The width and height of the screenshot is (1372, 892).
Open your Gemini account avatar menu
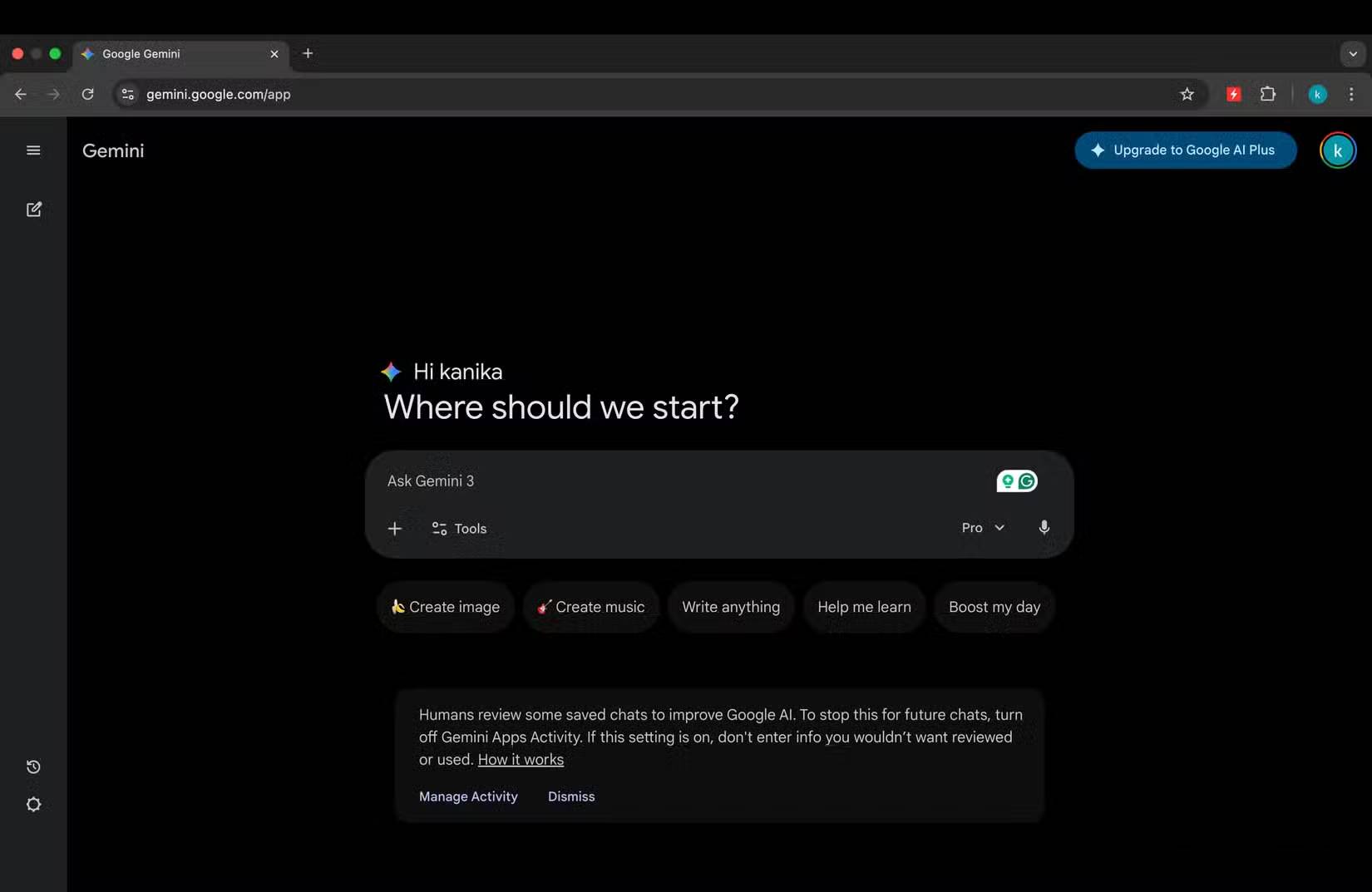click(x=1336, y=150)
